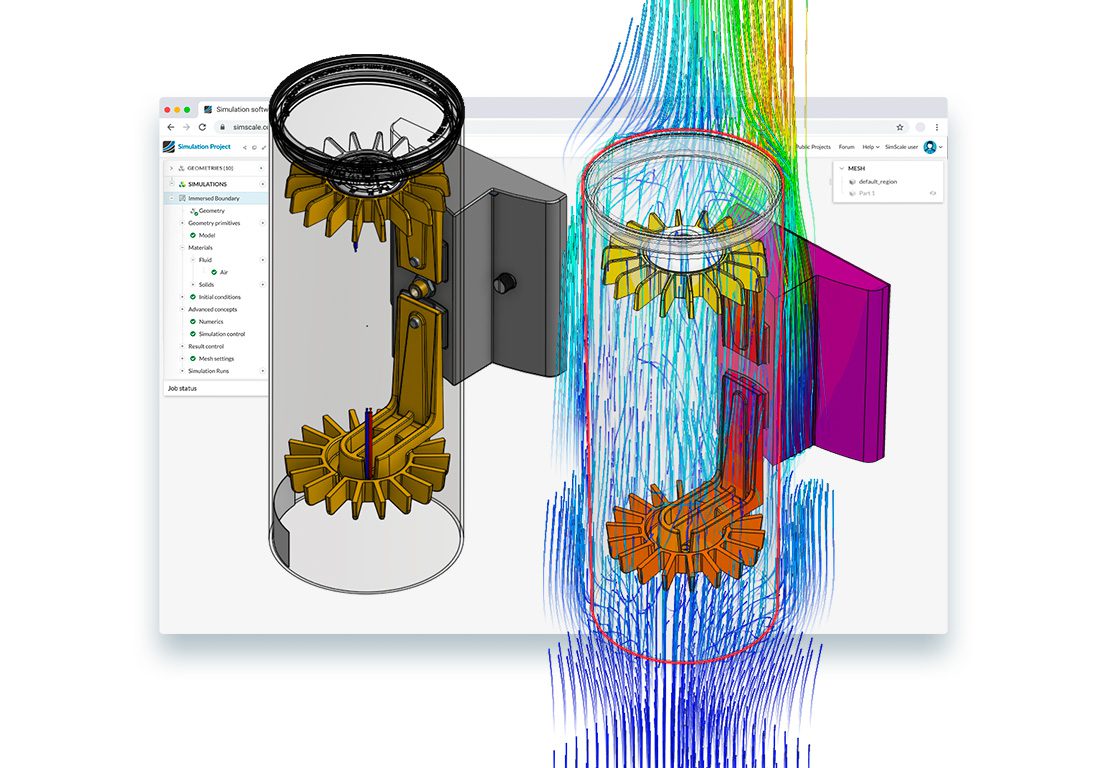This screenshot has height=768, width=1107.
Task: Click the browser back arrow
Action: (170, 127)
